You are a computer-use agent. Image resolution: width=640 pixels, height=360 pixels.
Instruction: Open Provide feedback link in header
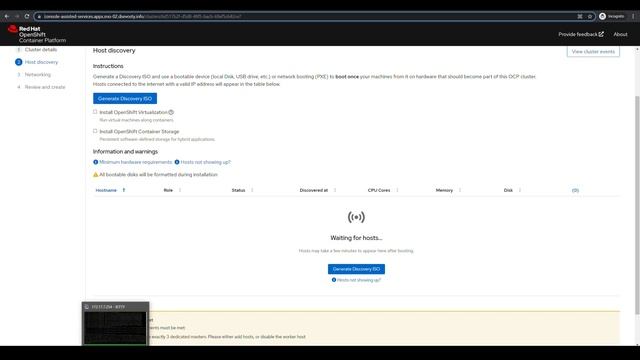[x=580, y=34]
